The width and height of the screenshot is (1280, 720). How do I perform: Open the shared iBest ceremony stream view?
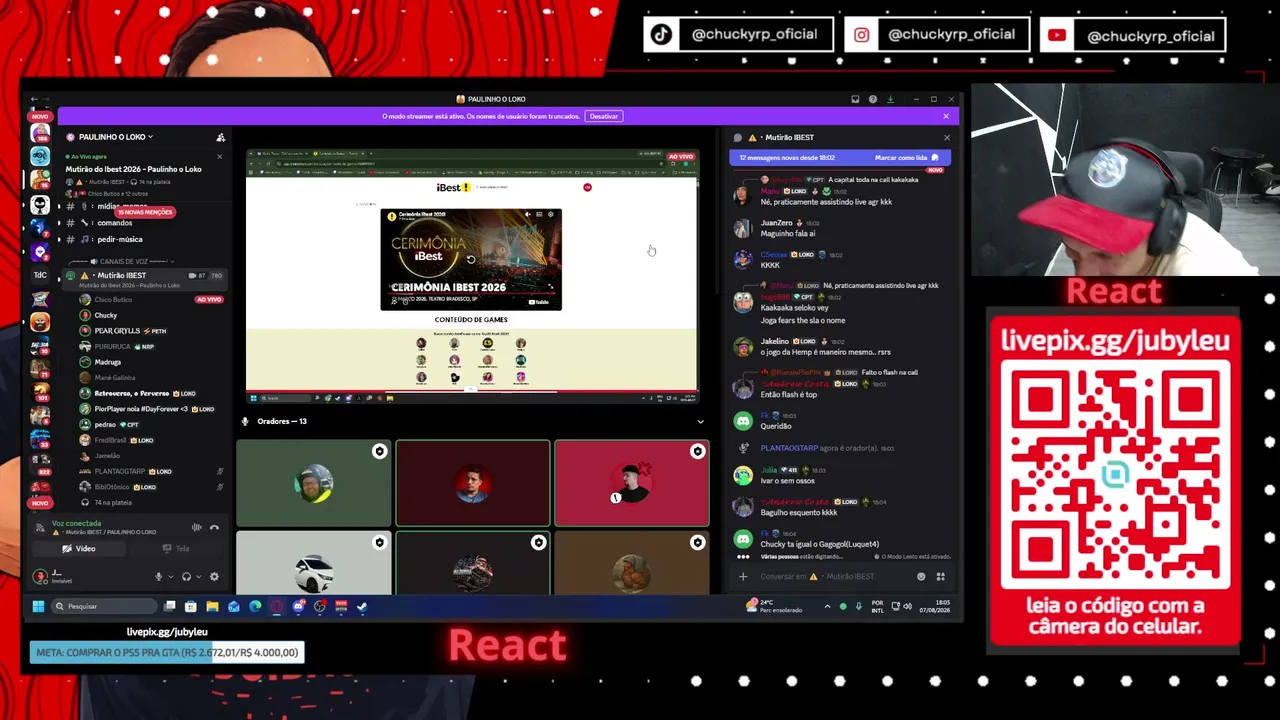472,275
